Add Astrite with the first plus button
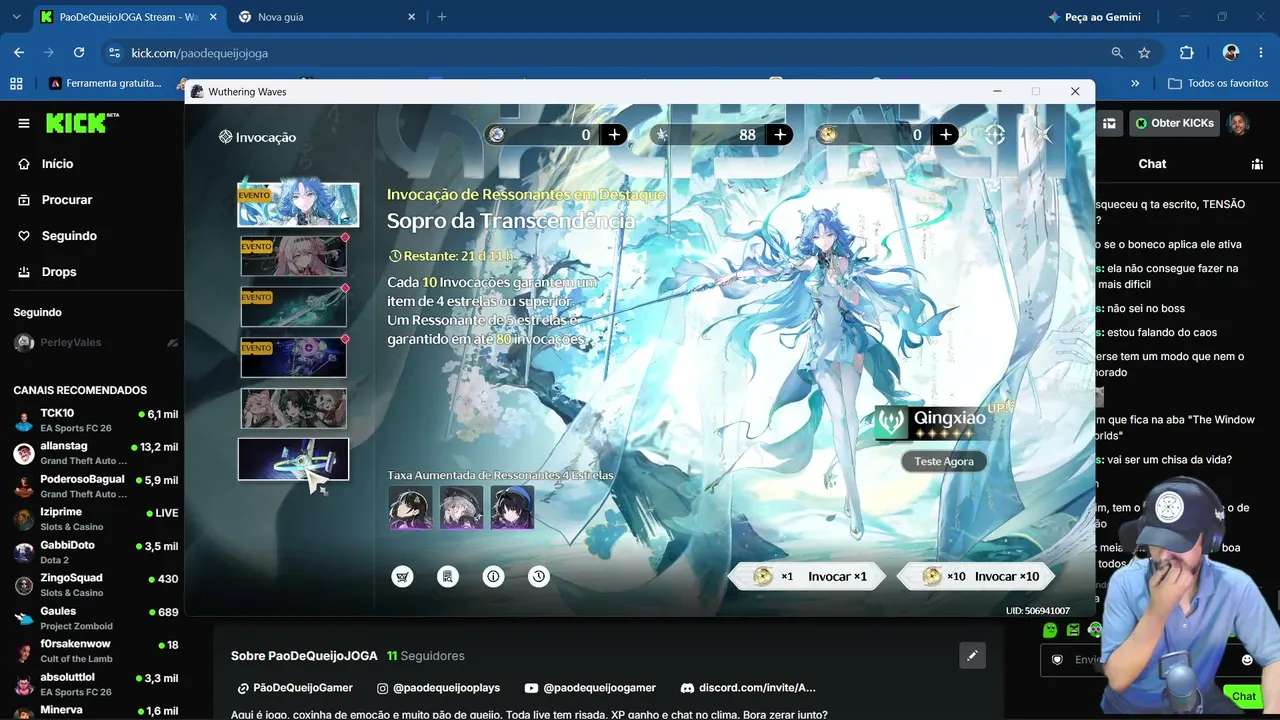Image resolution: width=1280 pixels, height=720 pixels. click(x=615, y=135)
